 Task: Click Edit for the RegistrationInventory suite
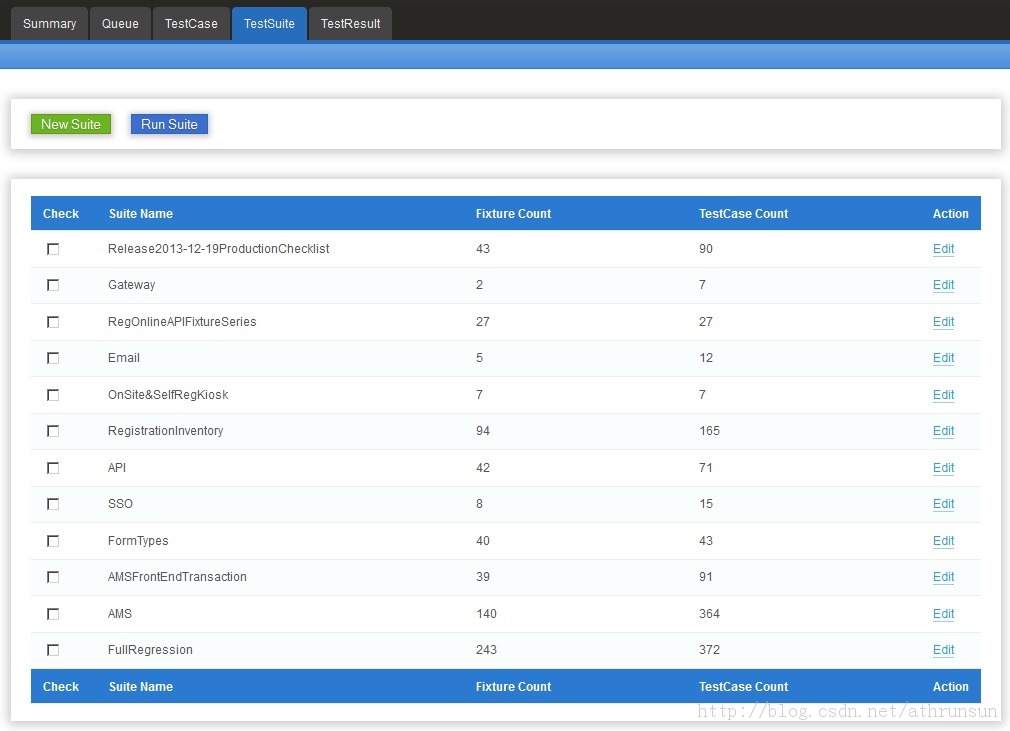point(943,431)
